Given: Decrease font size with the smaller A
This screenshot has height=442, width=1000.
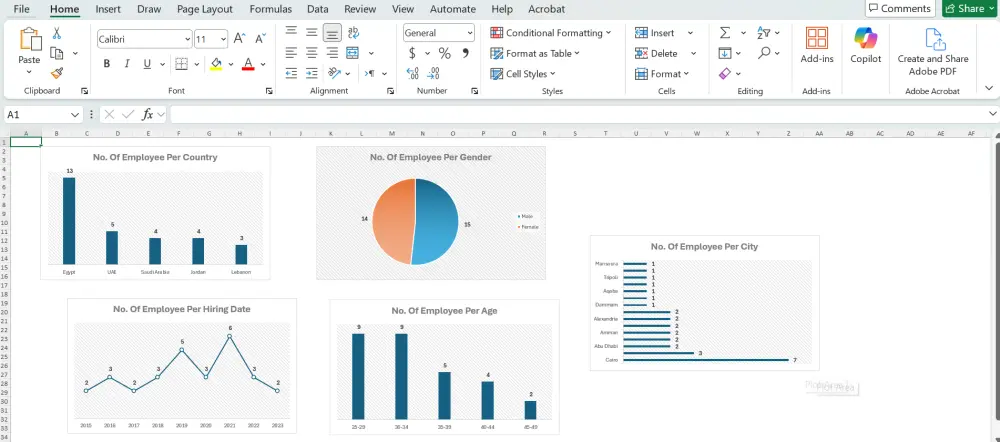Looking at the screenshot, I should point(260,39).
